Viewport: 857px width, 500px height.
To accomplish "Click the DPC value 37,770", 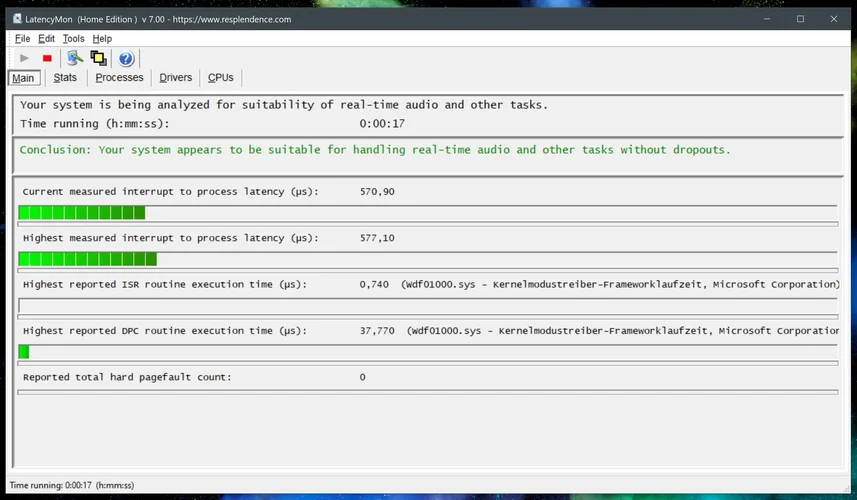I will [x=377, y=331].
